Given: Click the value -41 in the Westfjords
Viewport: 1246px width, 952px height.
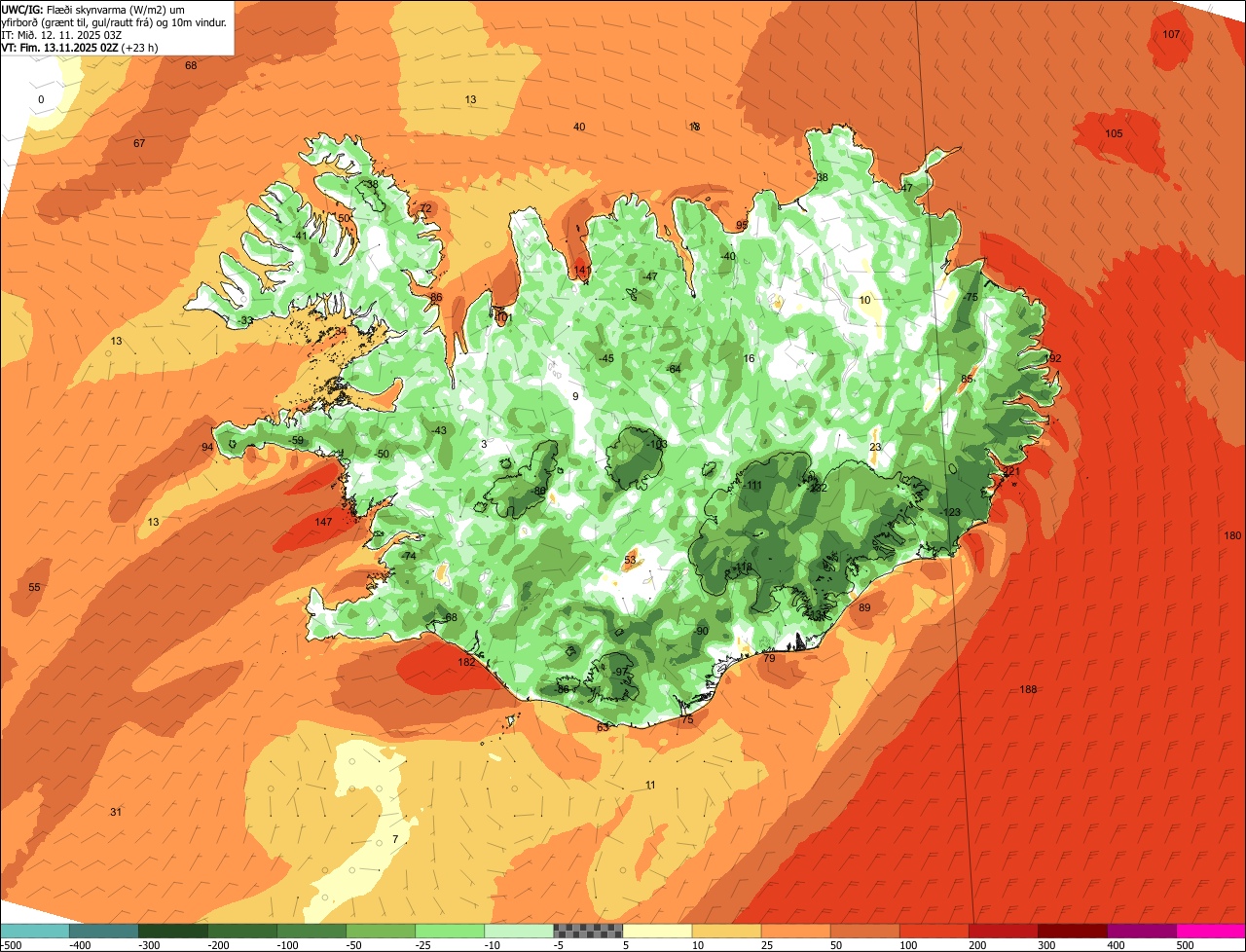Looking at the screenshot, I should (x=300, y=236).
